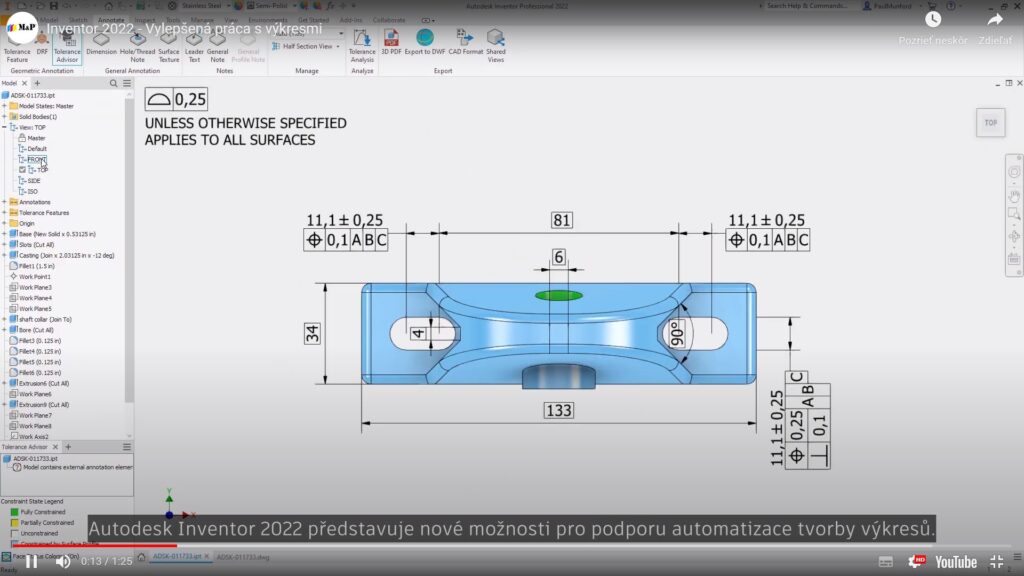
Task: Search the Model browser
Action: [x=114, y=84]
